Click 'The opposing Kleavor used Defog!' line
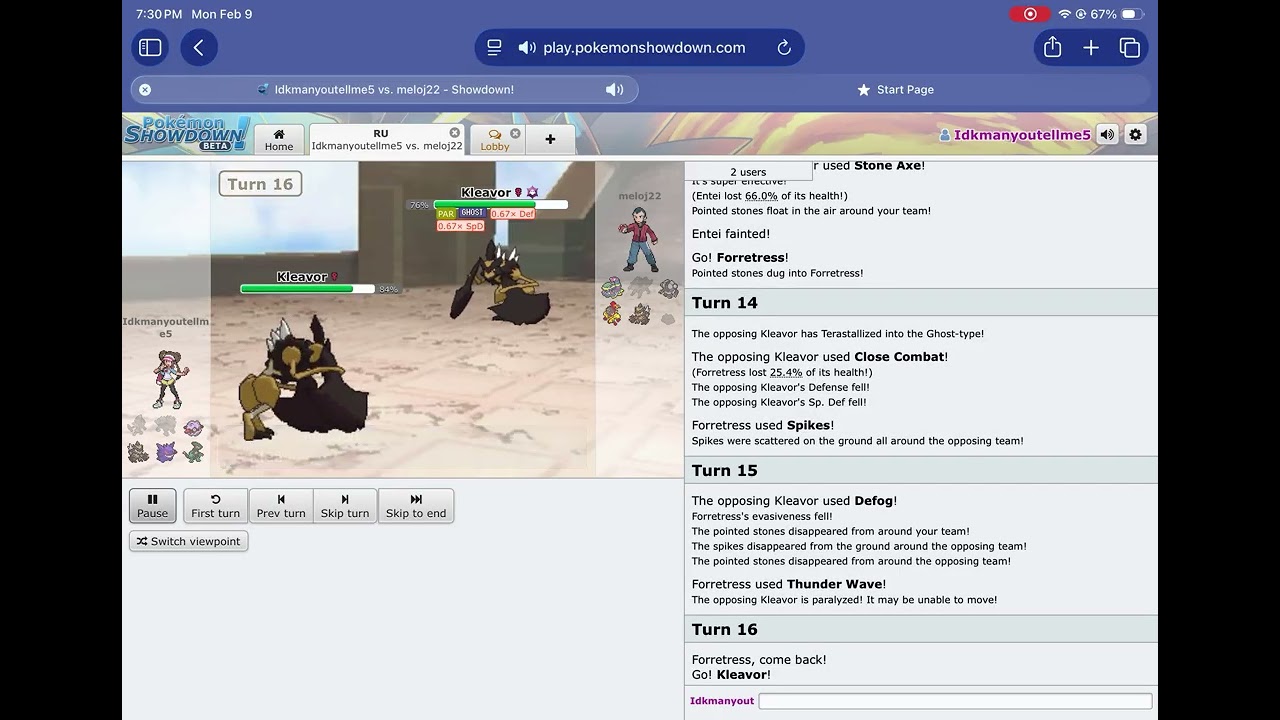The height and width of the screenshot is (720, 1280). pos(794,501)
